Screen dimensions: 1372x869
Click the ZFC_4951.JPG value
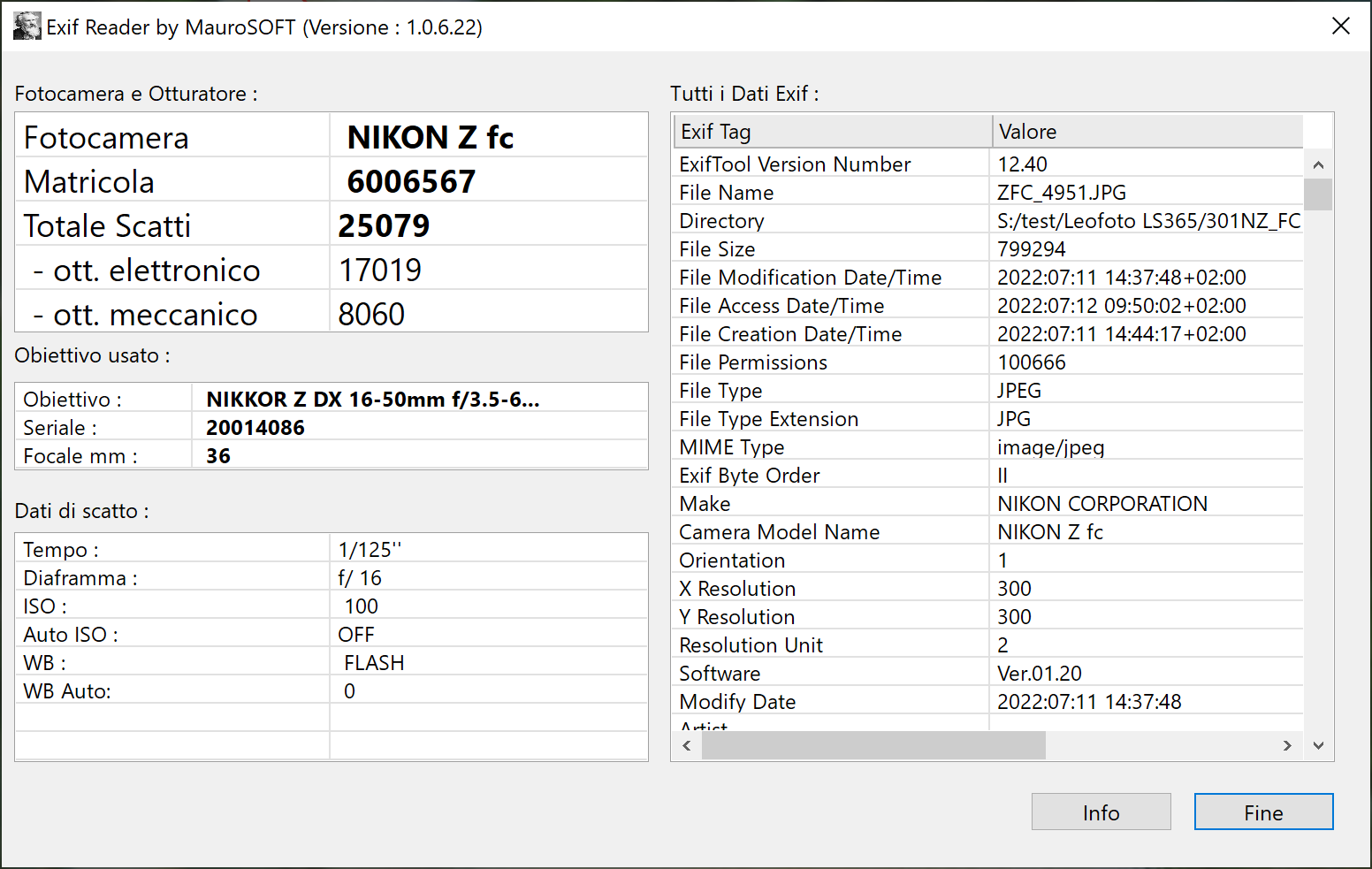click(1061, 193)
